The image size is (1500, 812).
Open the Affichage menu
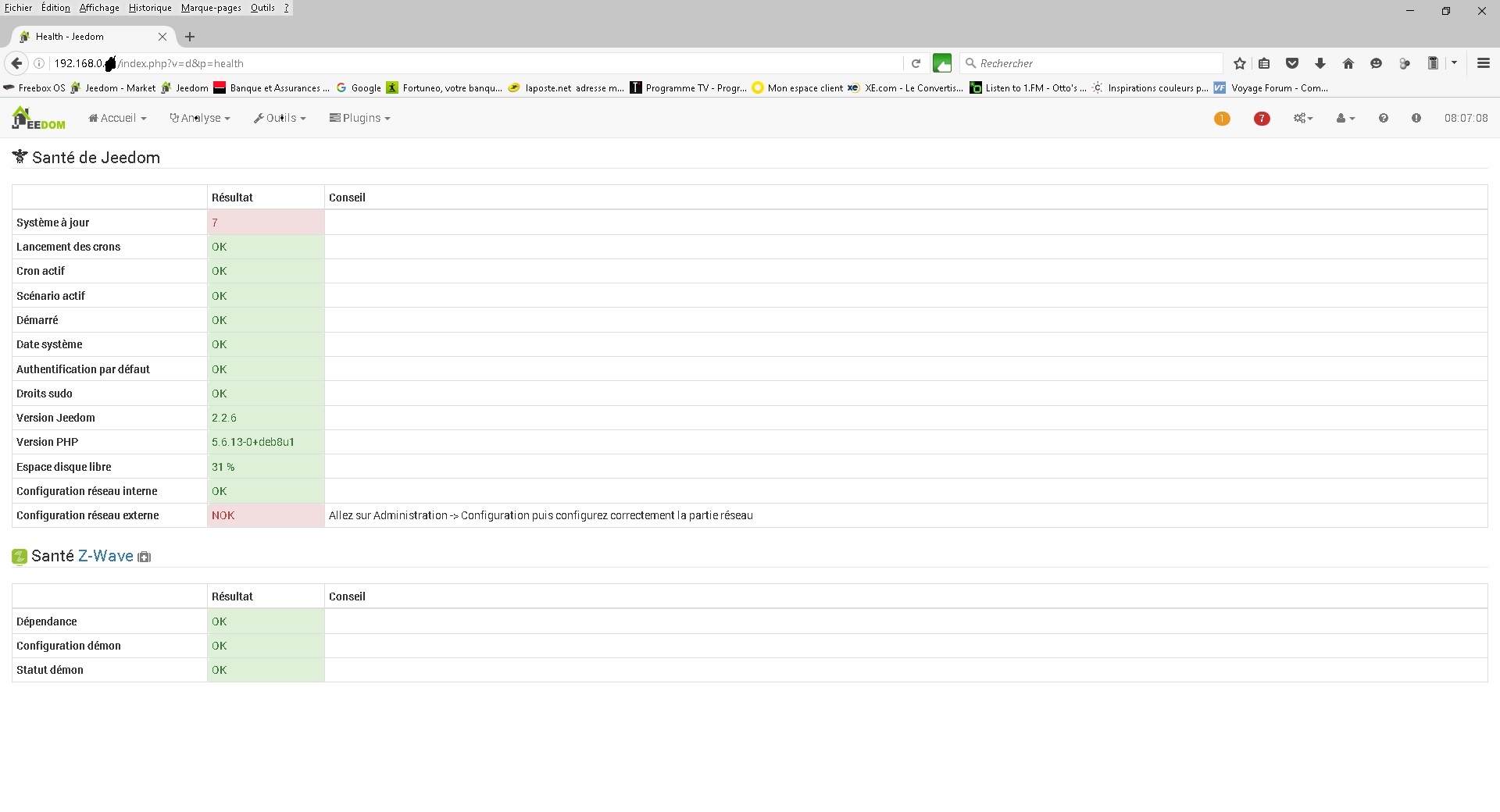pos(99,8)
